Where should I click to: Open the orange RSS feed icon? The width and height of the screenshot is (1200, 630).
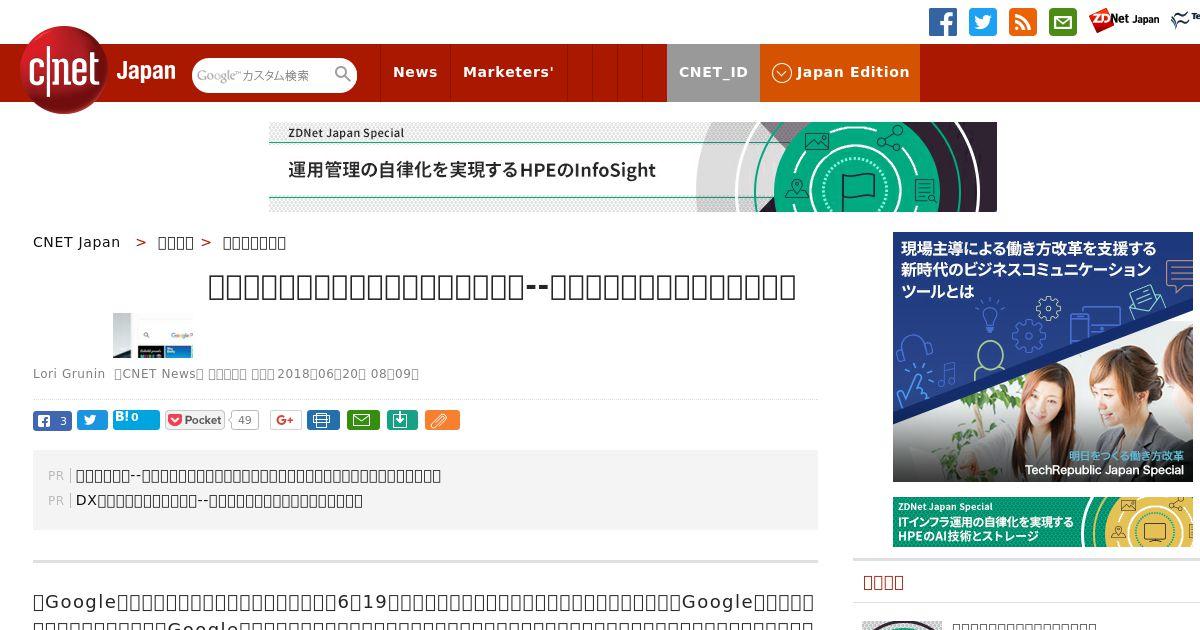point(1023,22)
